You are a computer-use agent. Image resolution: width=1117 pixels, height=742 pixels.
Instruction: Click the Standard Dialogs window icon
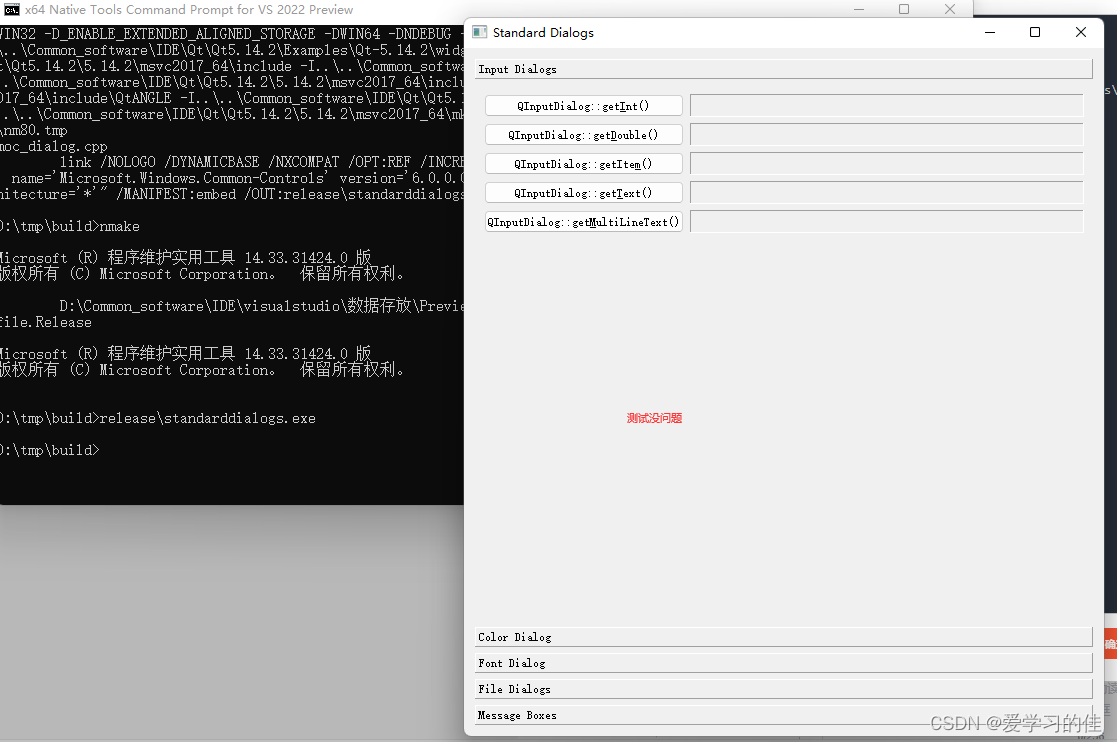[480, 32]
